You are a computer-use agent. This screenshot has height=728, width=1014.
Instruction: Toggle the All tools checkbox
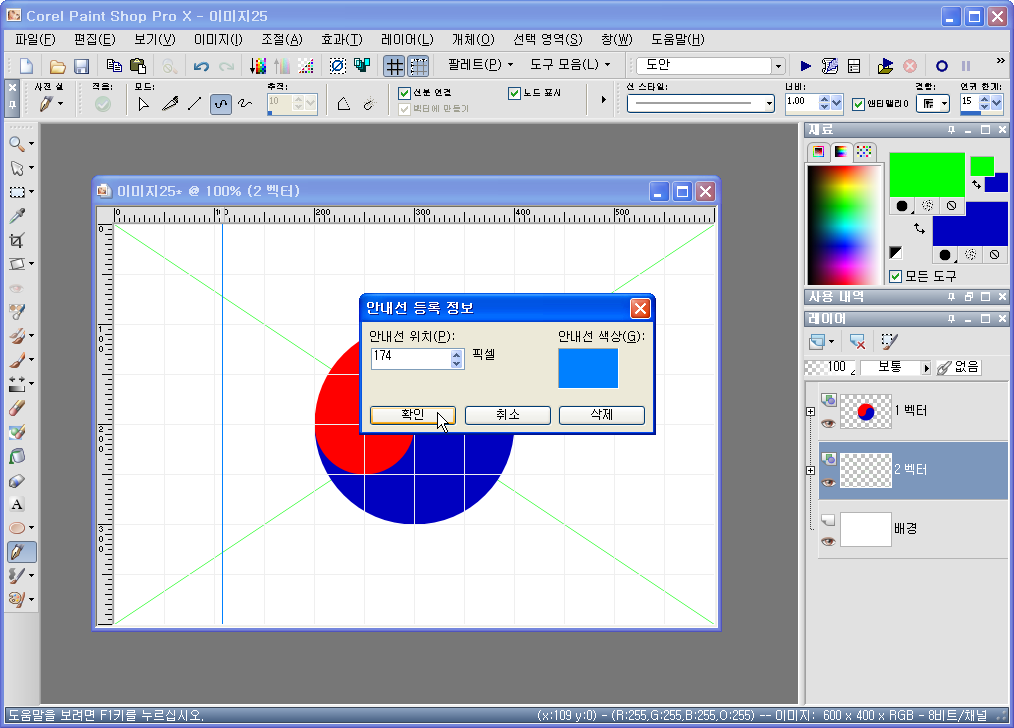(x=896, y=277)
